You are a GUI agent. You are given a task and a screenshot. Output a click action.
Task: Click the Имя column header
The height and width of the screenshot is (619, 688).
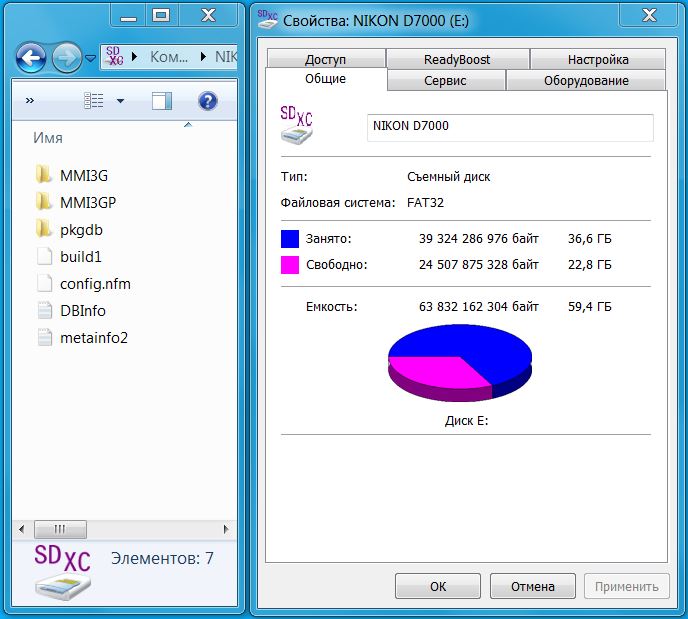coord(50,137)
